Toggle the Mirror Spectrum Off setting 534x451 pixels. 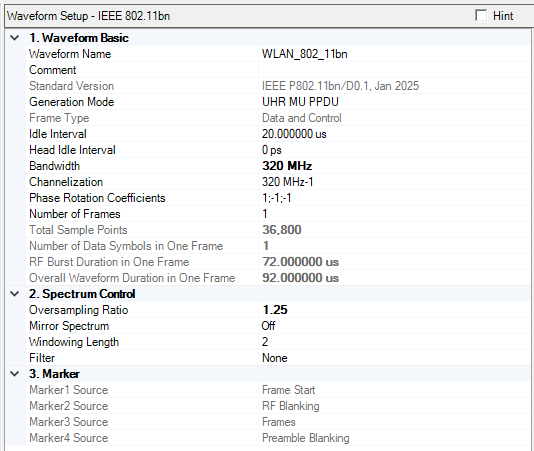[x=394, y=326]
